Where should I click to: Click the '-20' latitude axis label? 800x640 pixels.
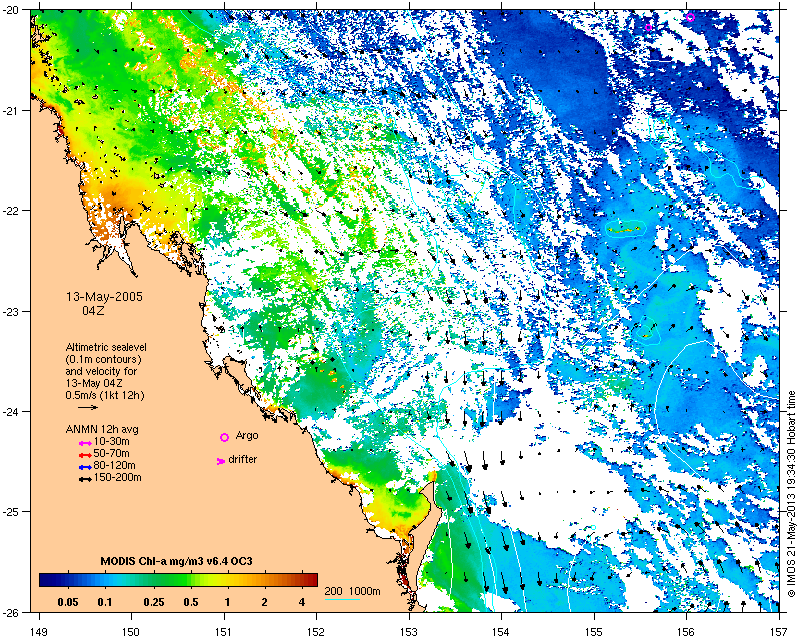(x=12, y=10)
